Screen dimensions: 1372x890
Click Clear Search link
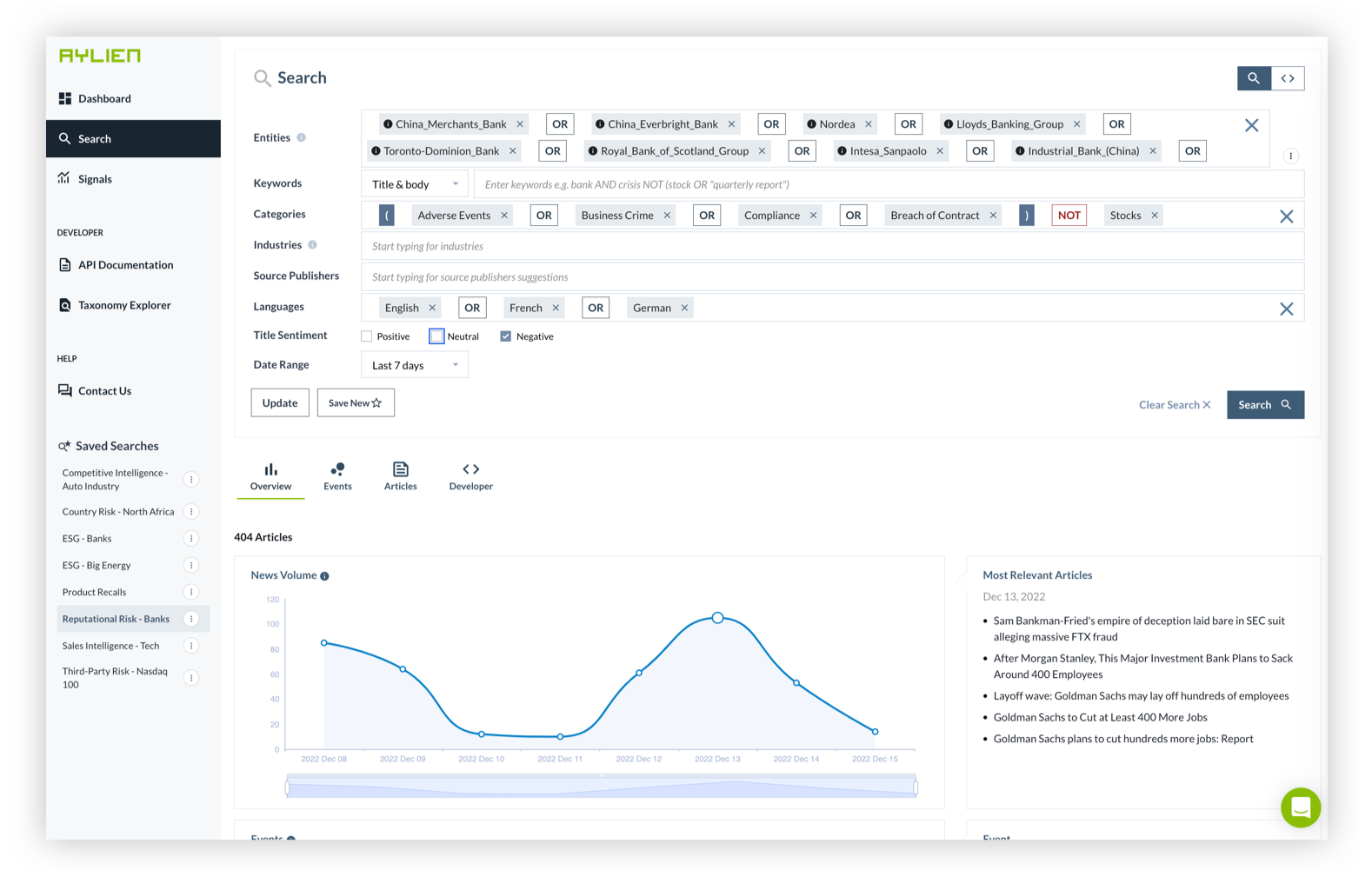tap(1175, 405)
